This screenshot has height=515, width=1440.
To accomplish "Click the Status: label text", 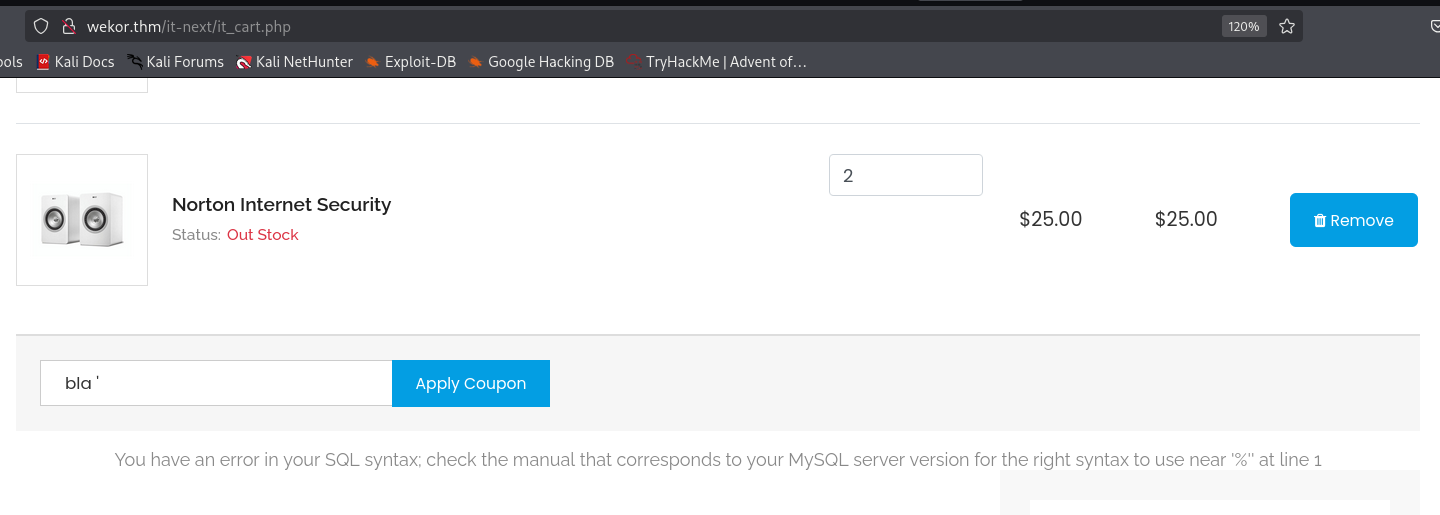I will tap(196, 235).
